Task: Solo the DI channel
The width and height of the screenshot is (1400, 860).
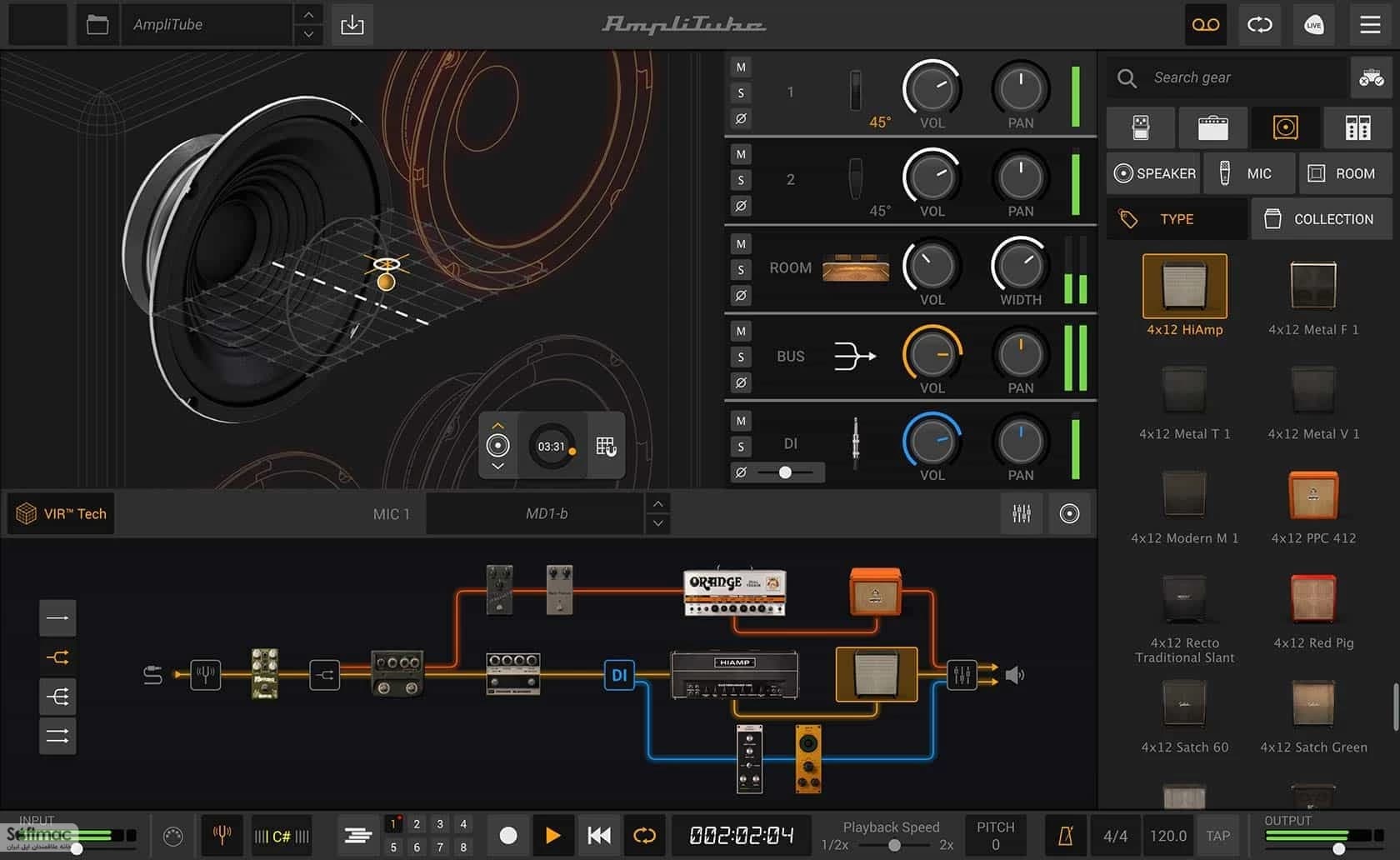Action: click(x=741, y=447)
